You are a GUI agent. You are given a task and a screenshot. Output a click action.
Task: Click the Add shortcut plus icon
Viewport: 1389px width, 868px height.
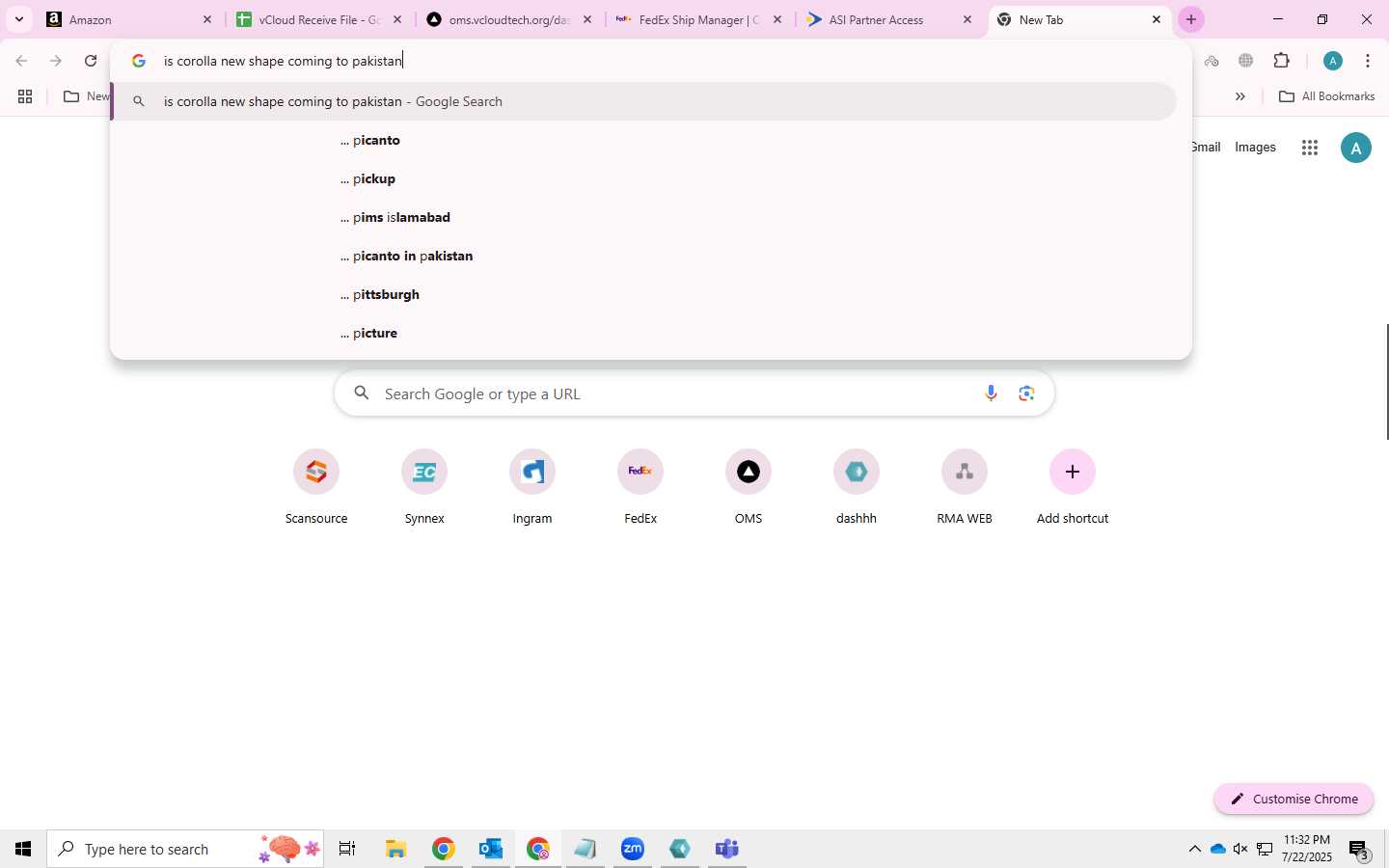[x=1073, y=472]
